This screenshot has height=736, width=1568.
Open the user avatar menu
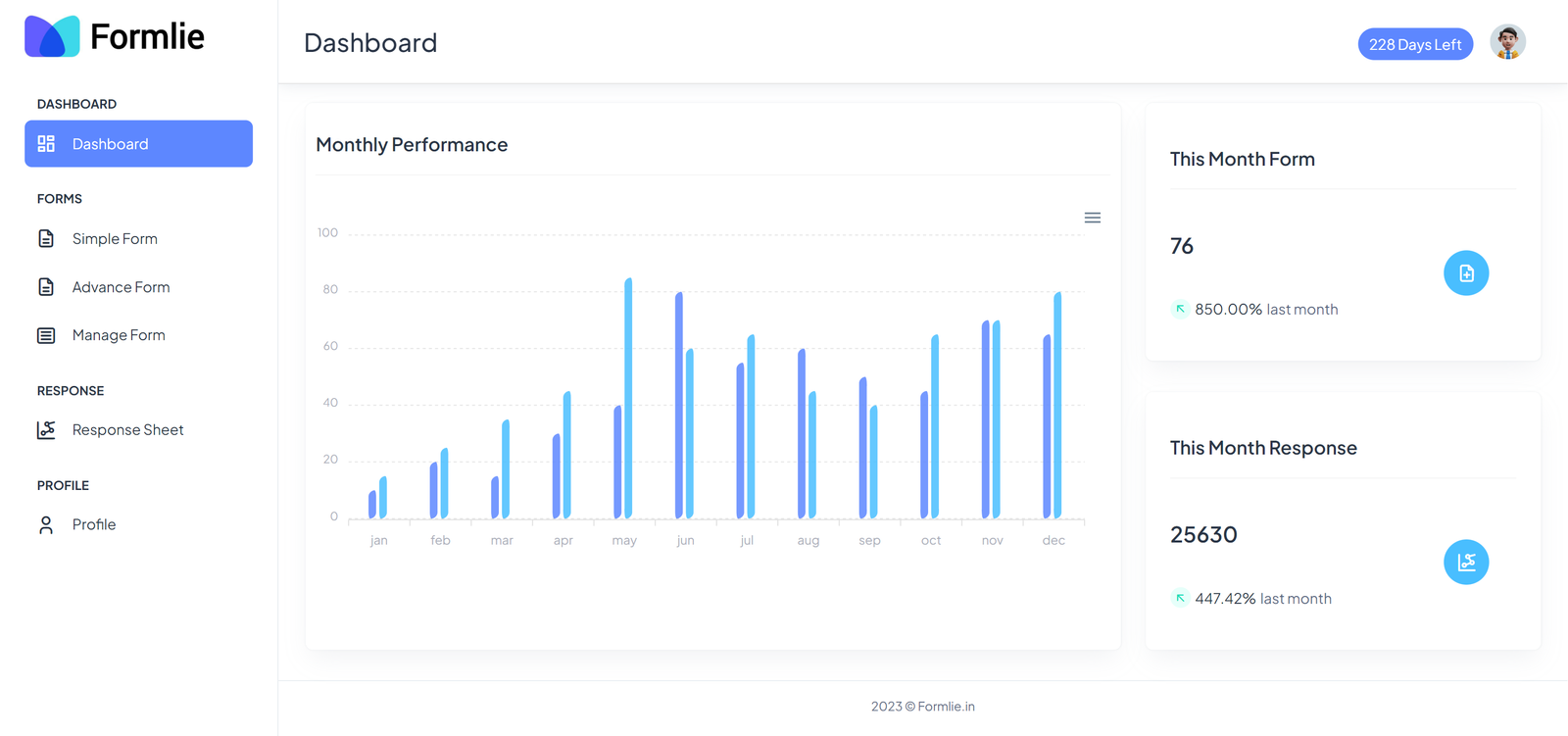point(1507,43)
